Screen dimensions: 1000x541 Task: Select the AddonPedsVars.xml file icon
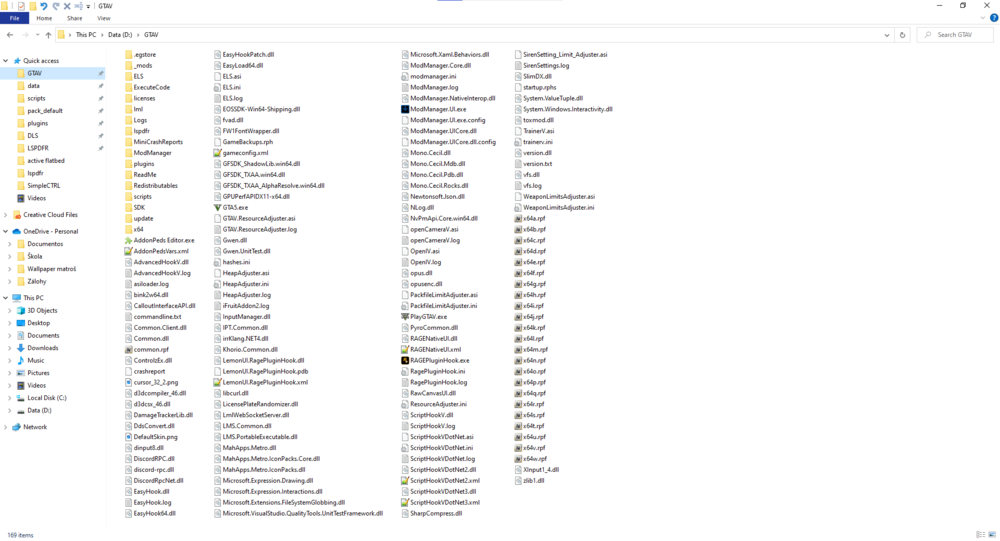pyautogui.click(x=128, y=251)
